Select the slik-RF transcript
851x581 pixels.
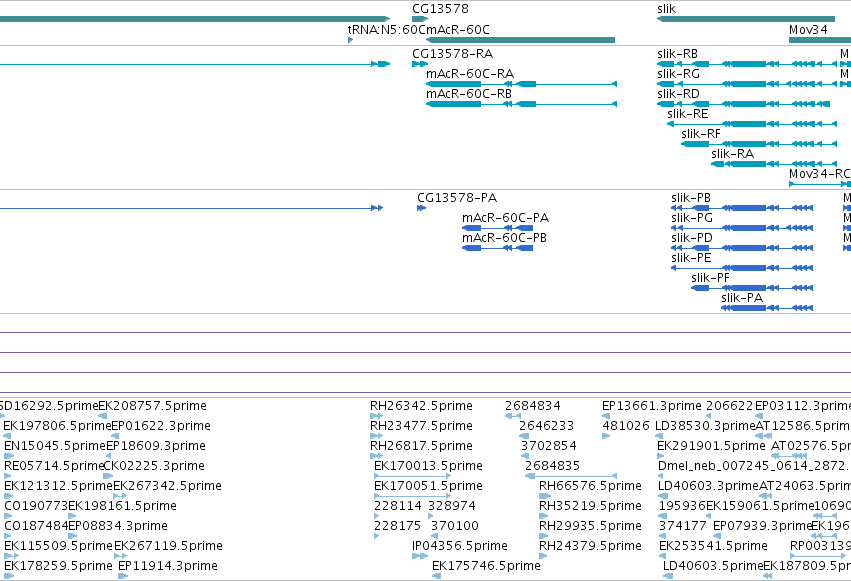[x=759, y=144]
